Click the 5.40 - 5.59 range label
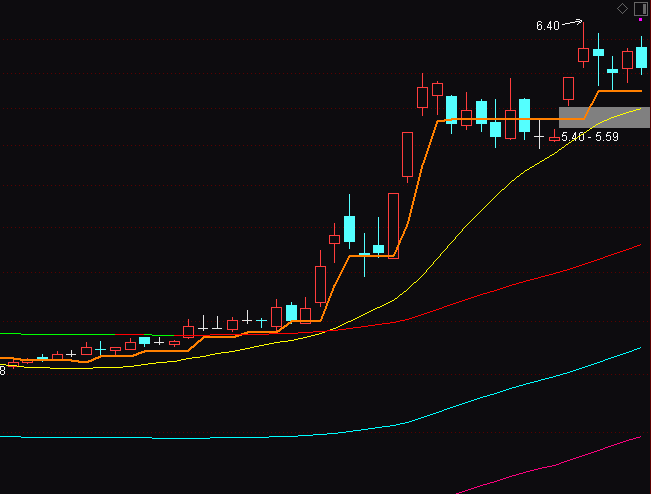 [589, 136]
